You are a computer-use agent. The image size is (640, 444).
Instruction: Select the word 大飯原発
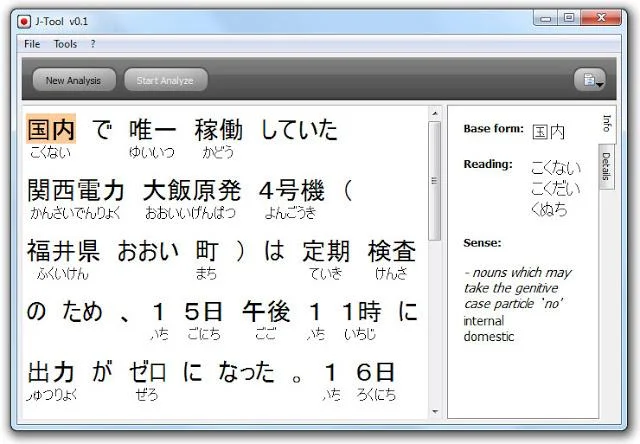tap(192, 190)
